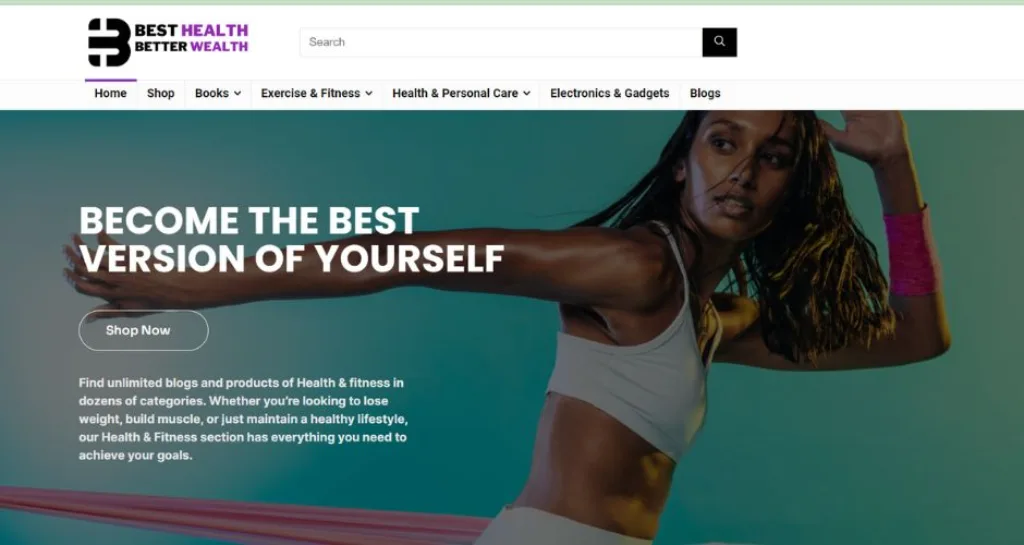The height and width of the screenshot is (545, 1024).
Task: Visit the Blogs page link
Action: point(705,93)
